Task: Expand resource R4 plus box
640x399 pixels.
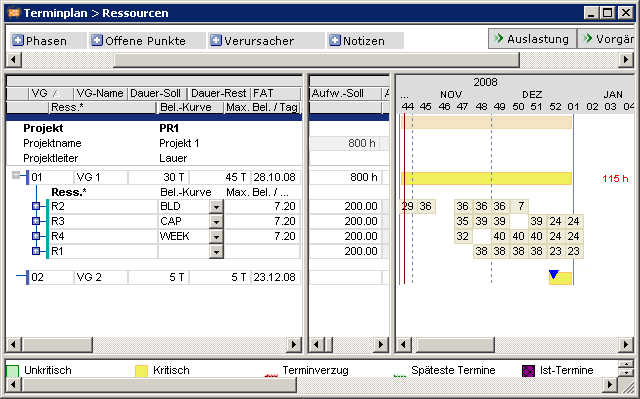Action: pyautogui.click(x=36, y=236)
